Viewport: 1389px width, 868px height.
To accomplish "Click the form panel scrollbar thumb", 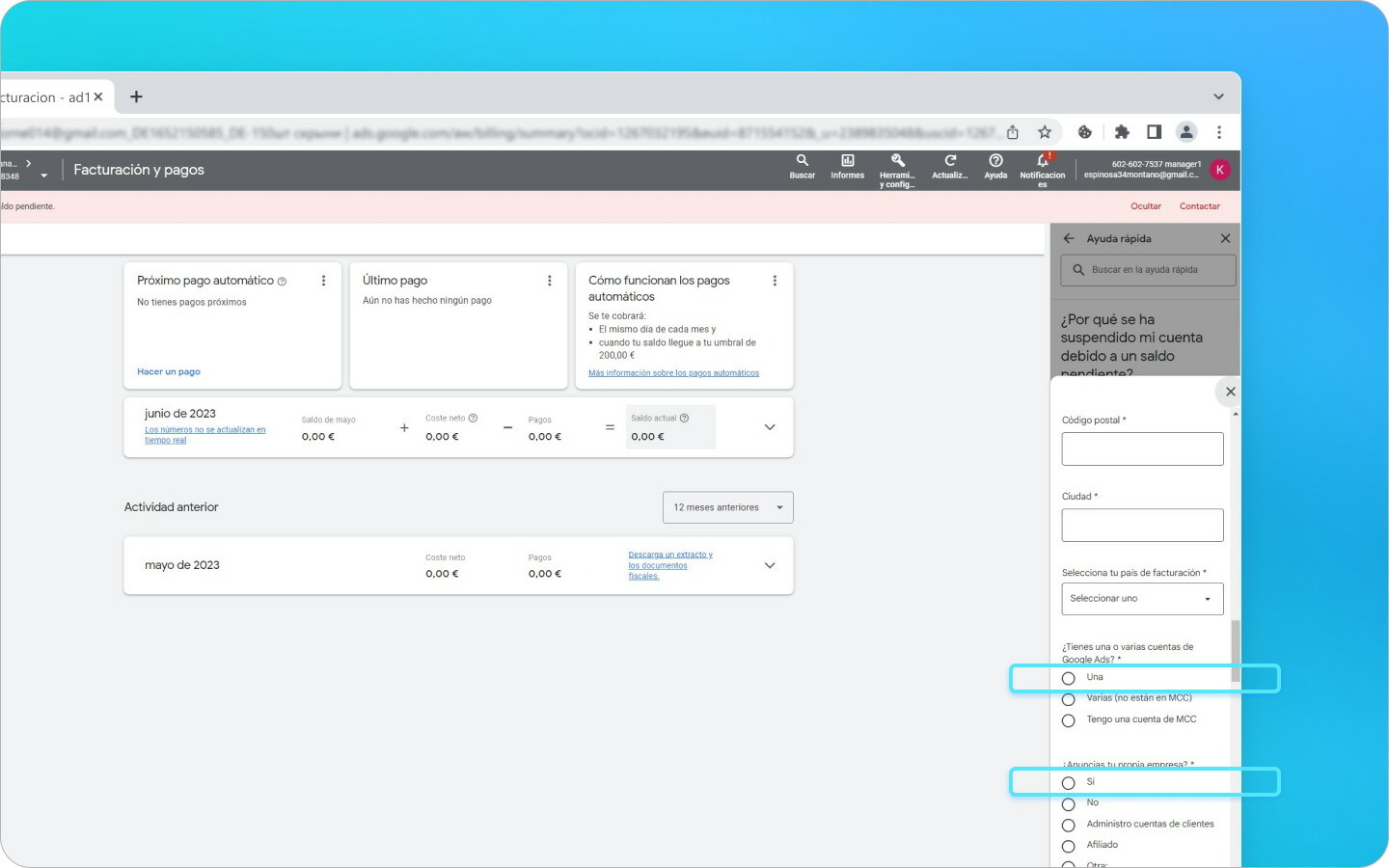I will click(1235, 651).
